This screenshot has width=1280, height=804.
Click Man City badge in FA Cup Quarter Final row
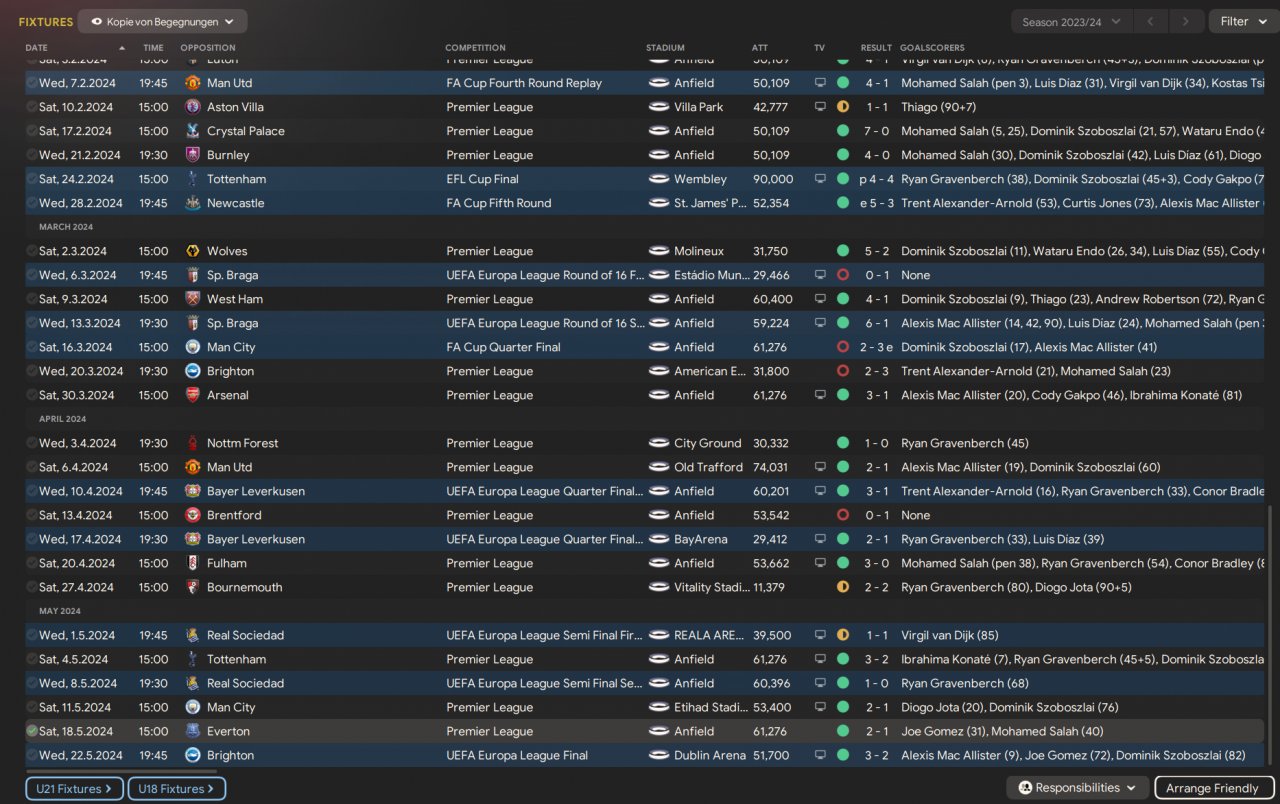193,347
